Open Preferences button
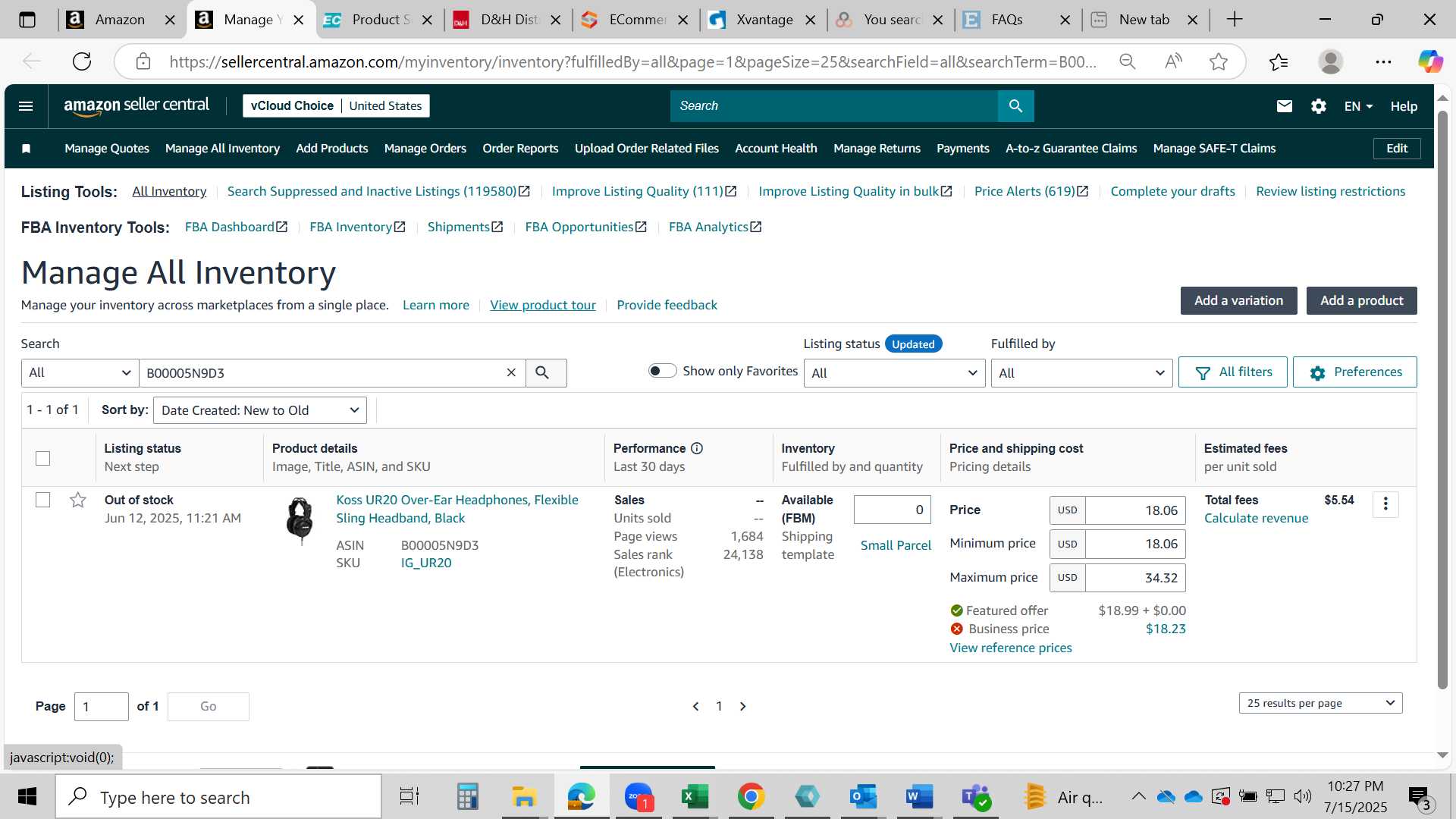 (x=1354, y=372)
